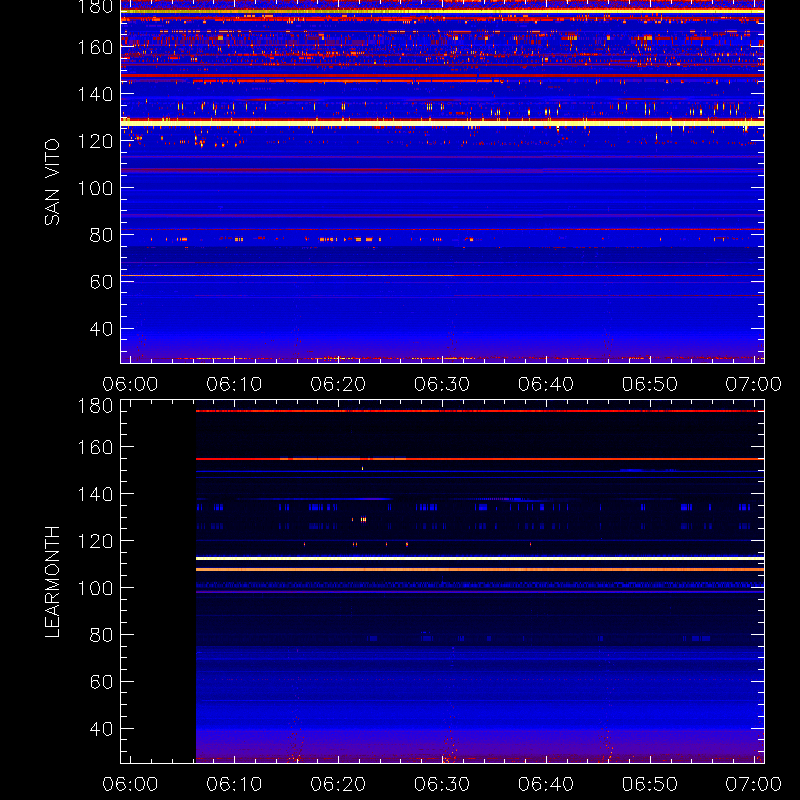800x800 pixels.
Task: Click 07:00 time label under San Vito plot
Action: tap(754, 384)
